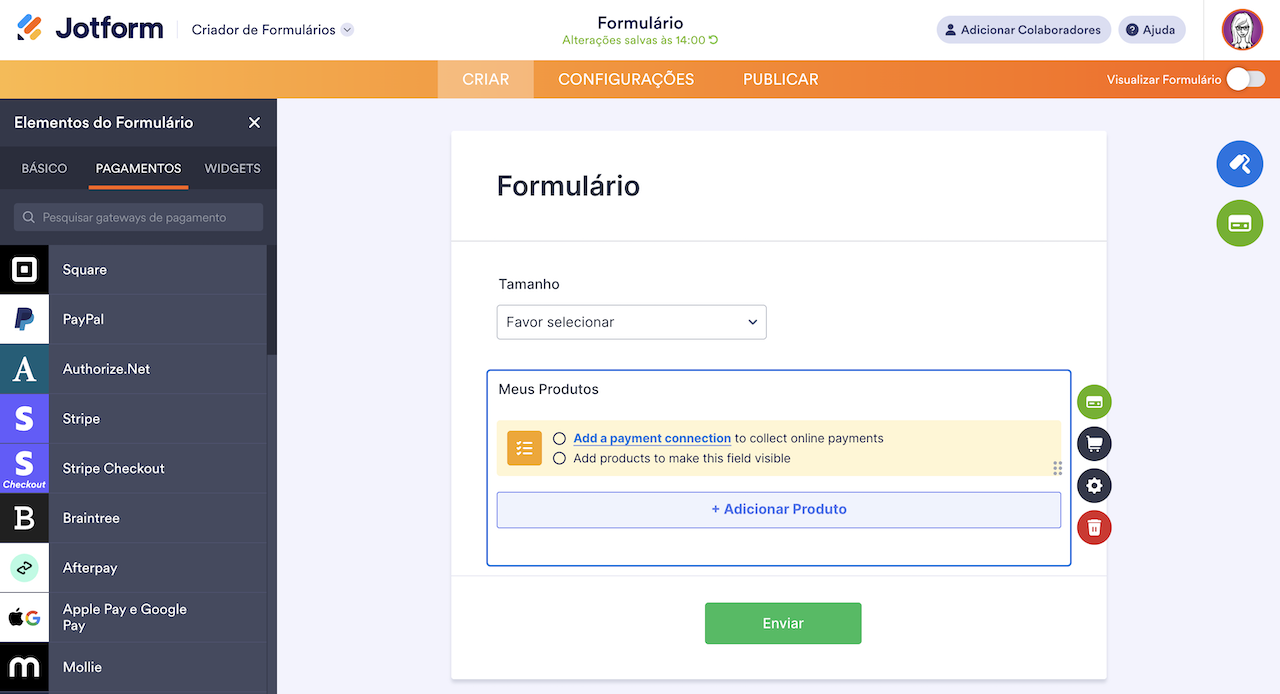Select the Square payment gateway icon
1280x694 pixels.
coord(24,269)
